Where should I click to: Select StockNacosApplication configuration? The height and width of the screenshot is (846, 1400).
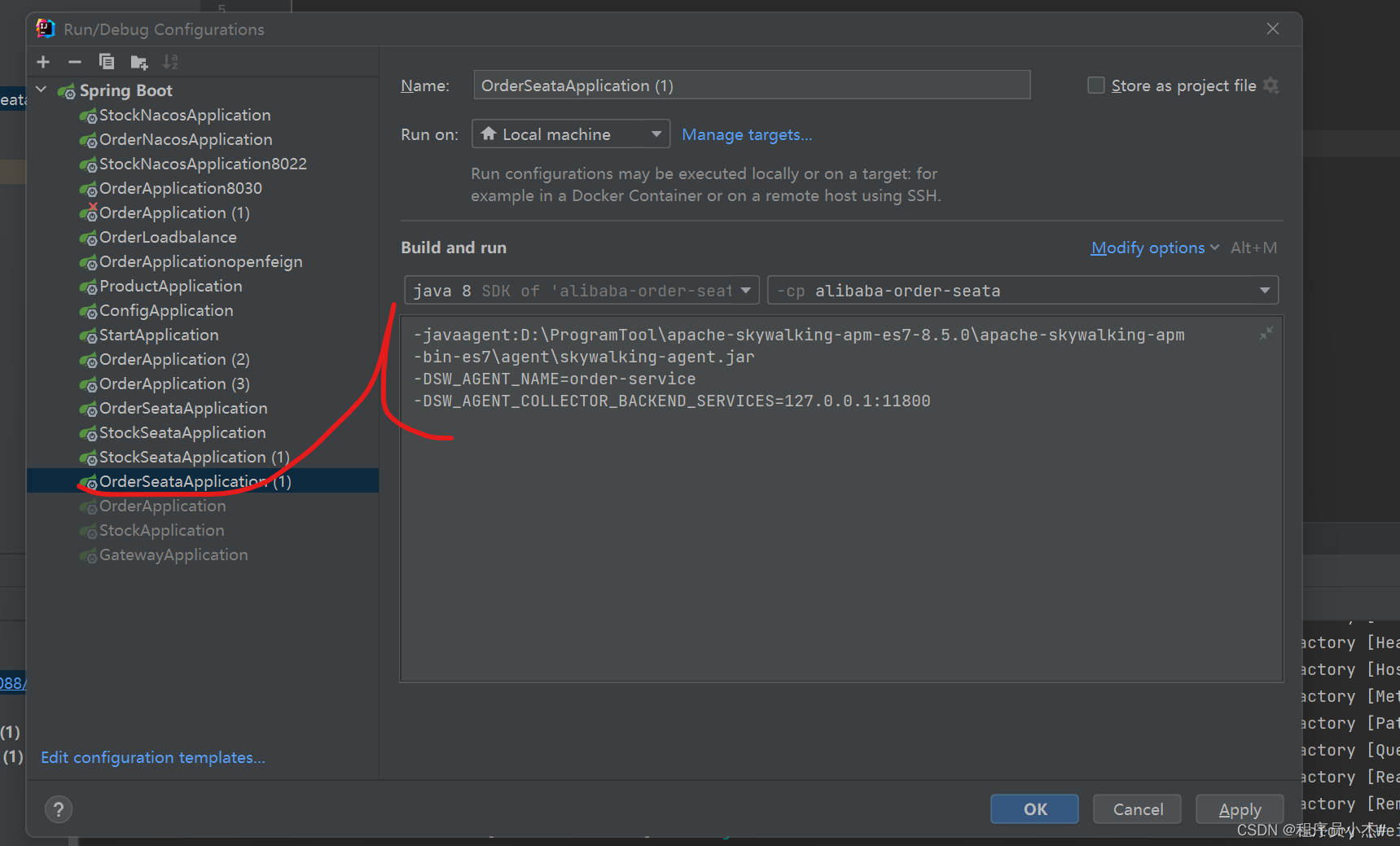click(x=185, y=115)
